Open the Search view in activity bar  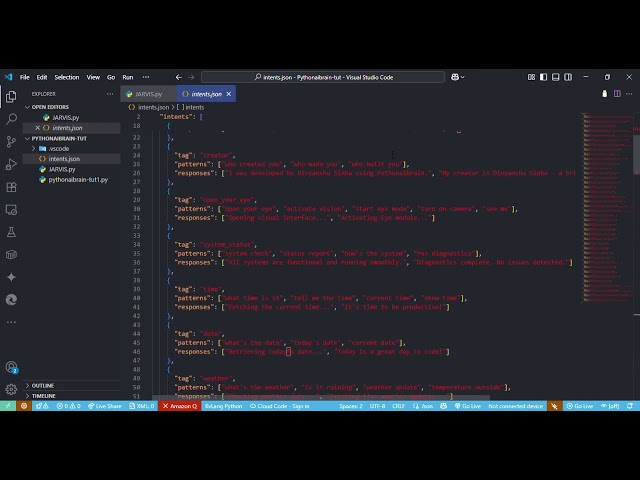(x=11, y=119)
